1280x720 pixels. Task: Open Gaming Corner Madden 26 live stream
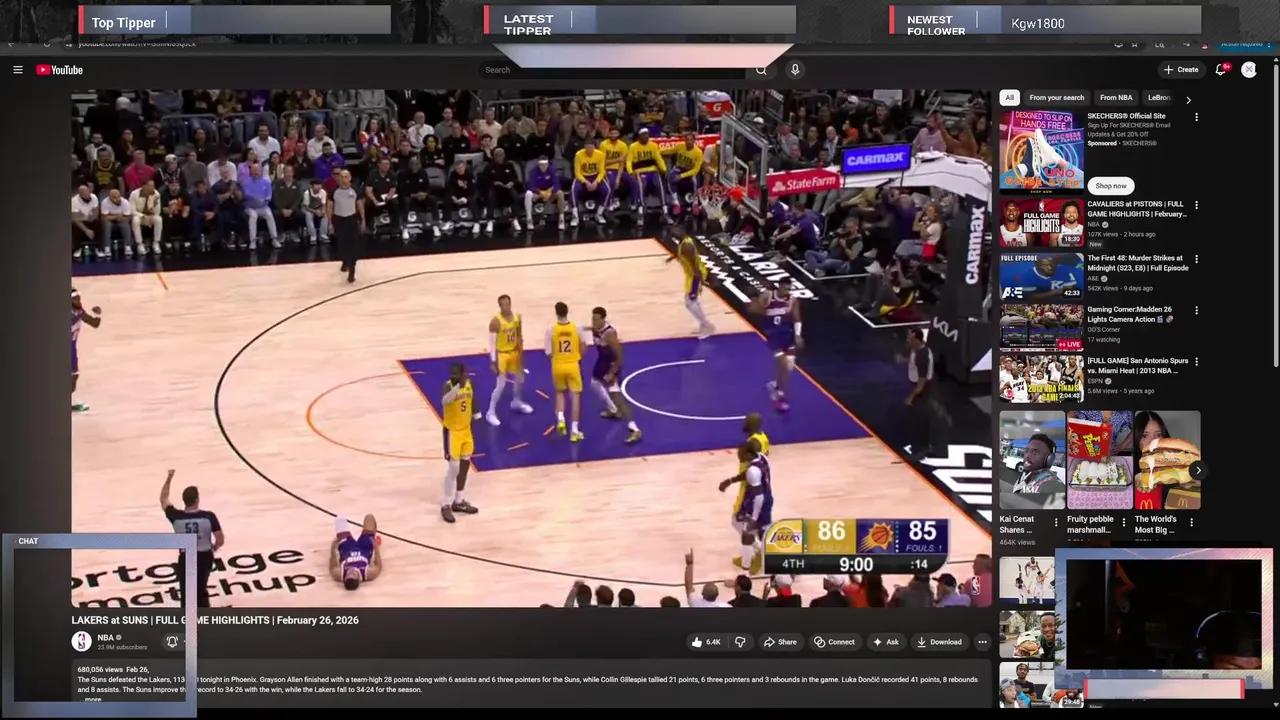1041,327
